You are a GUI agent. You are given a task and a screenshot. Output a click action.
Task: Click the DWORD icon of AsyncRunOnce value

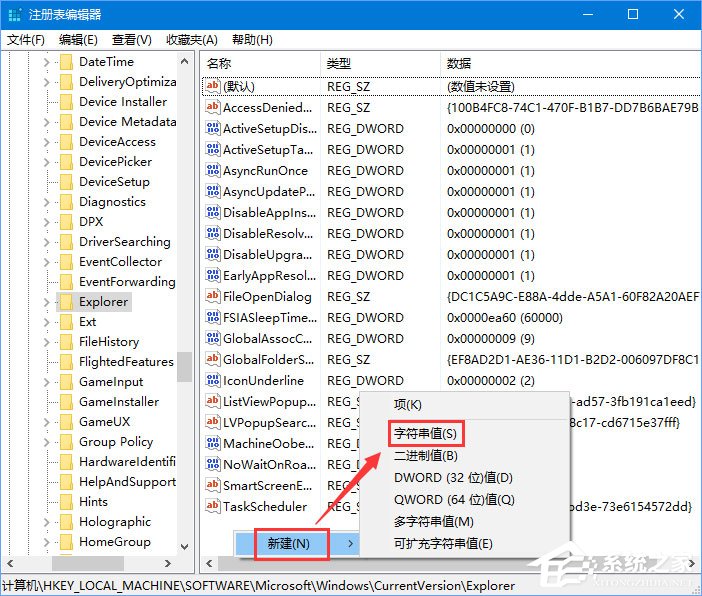212,170
